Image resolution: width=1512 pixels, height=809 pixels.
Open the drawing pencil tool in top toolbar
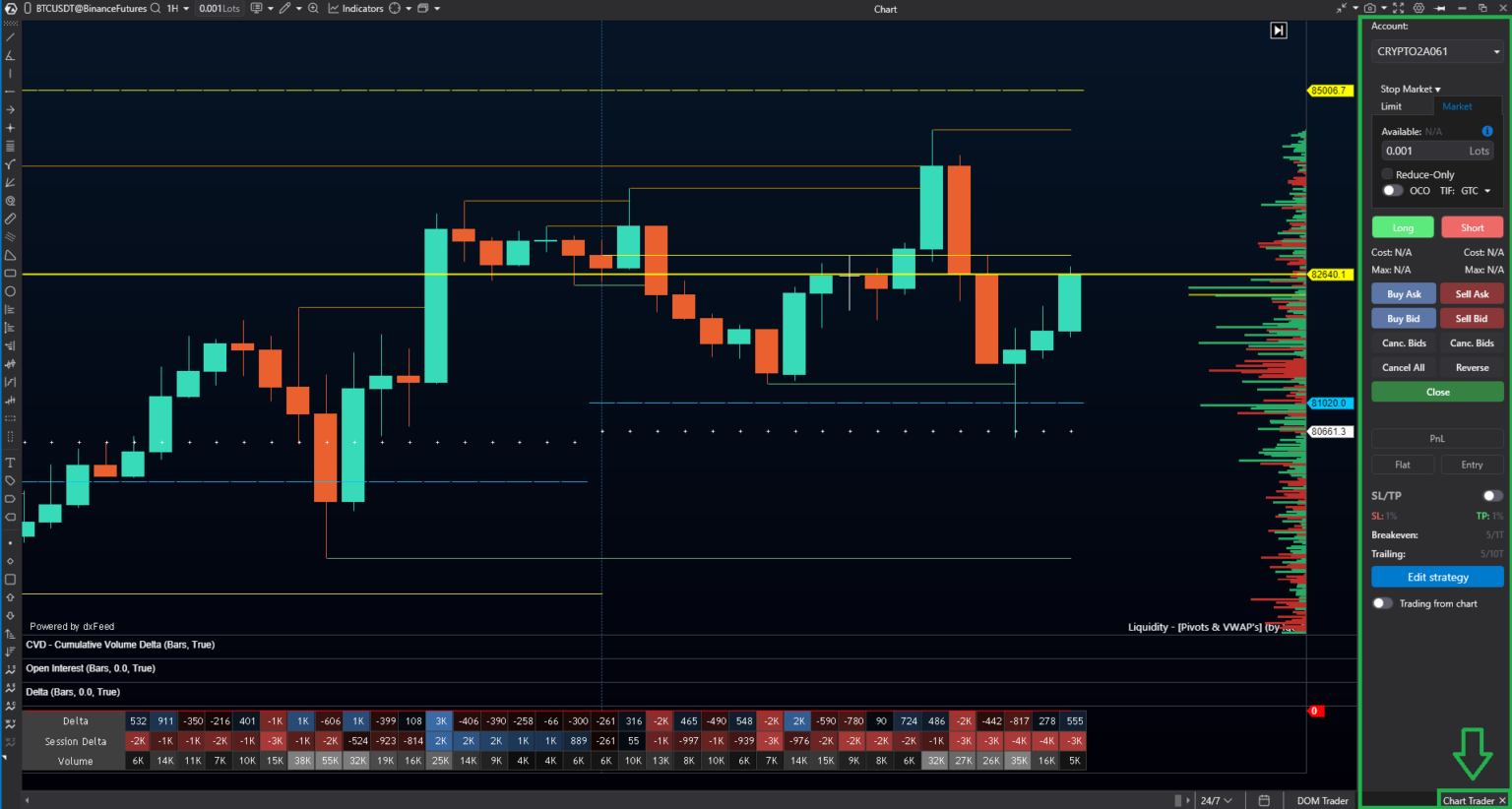(x=285, y=9)
